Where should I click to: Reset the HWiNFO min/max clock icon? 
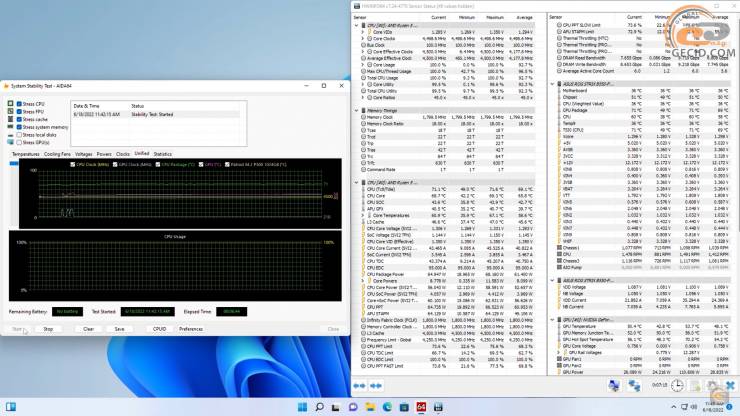[x=677, y=385]
